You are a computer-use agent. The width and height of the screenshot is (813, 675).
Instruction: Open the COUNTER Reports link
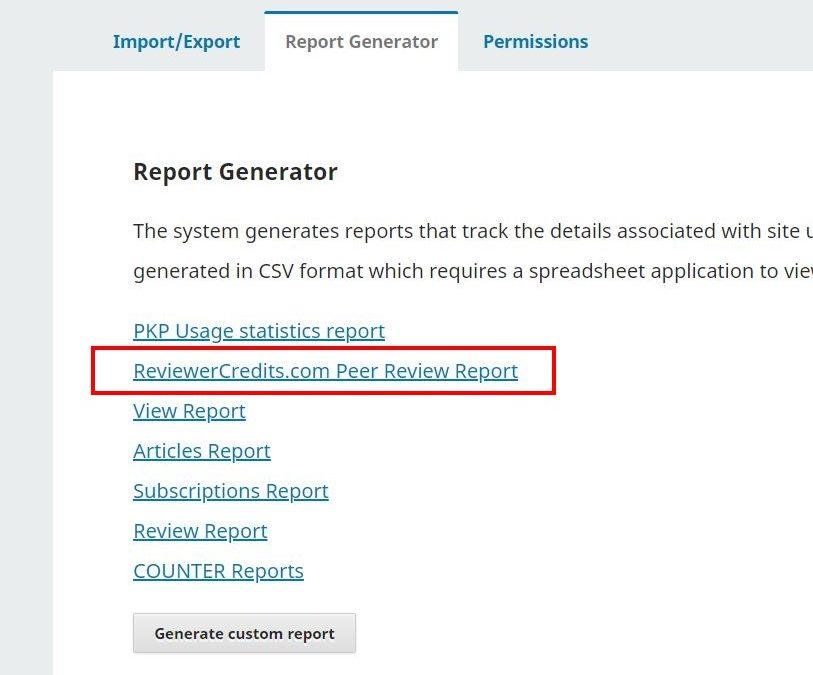(218, 571)
